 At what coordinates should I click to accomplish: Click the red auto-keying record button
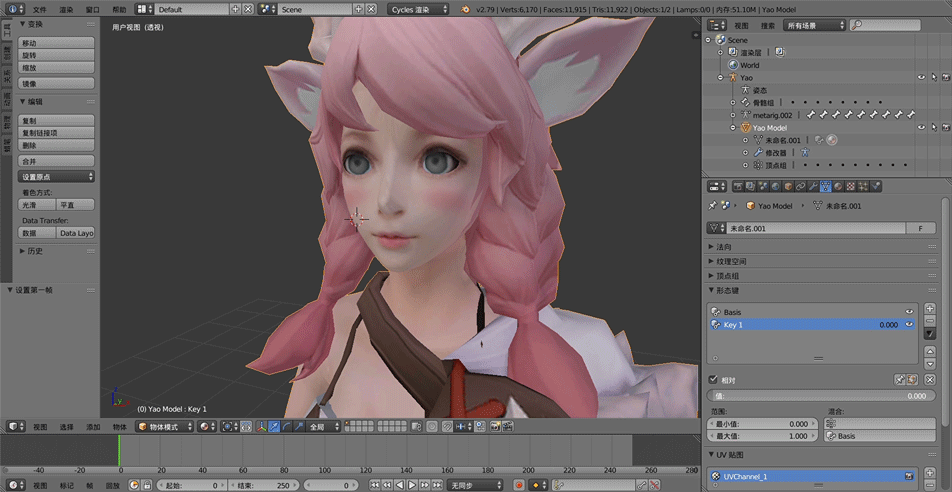tap(518, 485)
